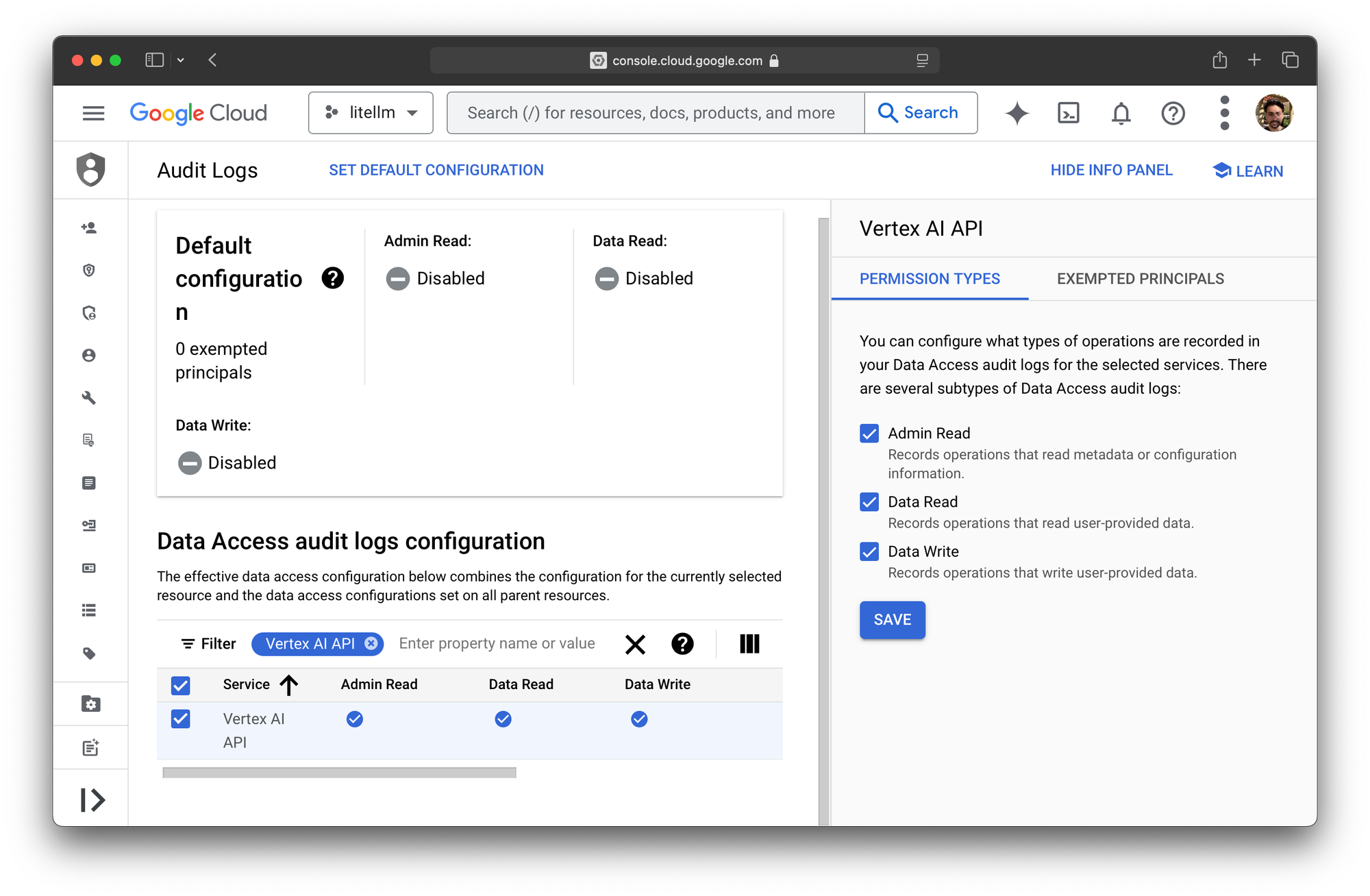
Task: Click the horizontal table scrollbar
Action: (x=339, y=773)
